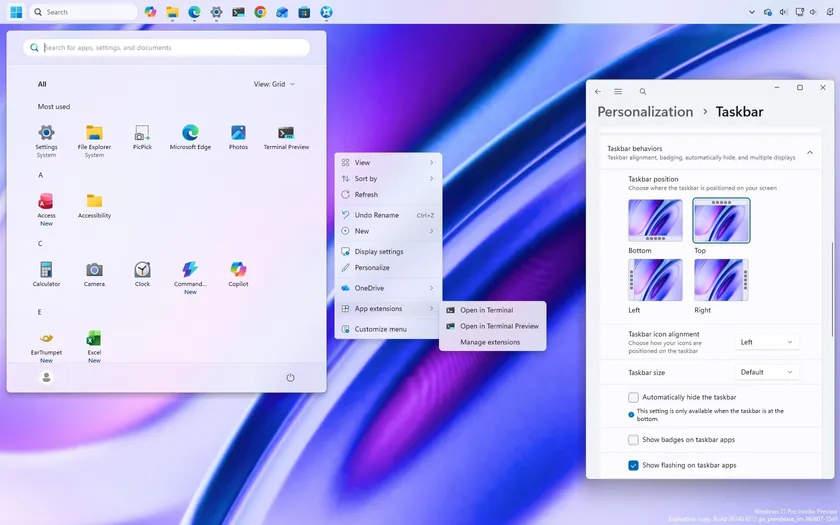840x525 pixels.
Task: Expand the New submenu in context menu
Action: (388, 231)
